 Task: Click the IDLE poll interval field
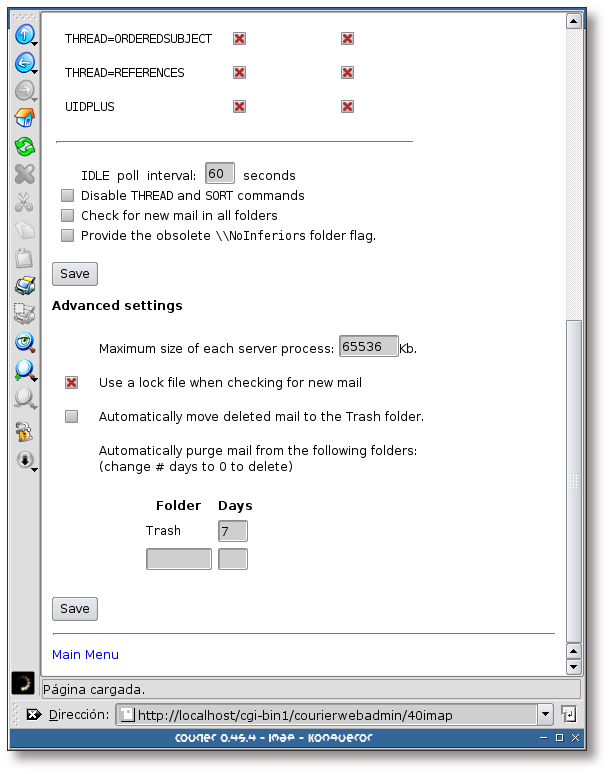tap(220, 174)
